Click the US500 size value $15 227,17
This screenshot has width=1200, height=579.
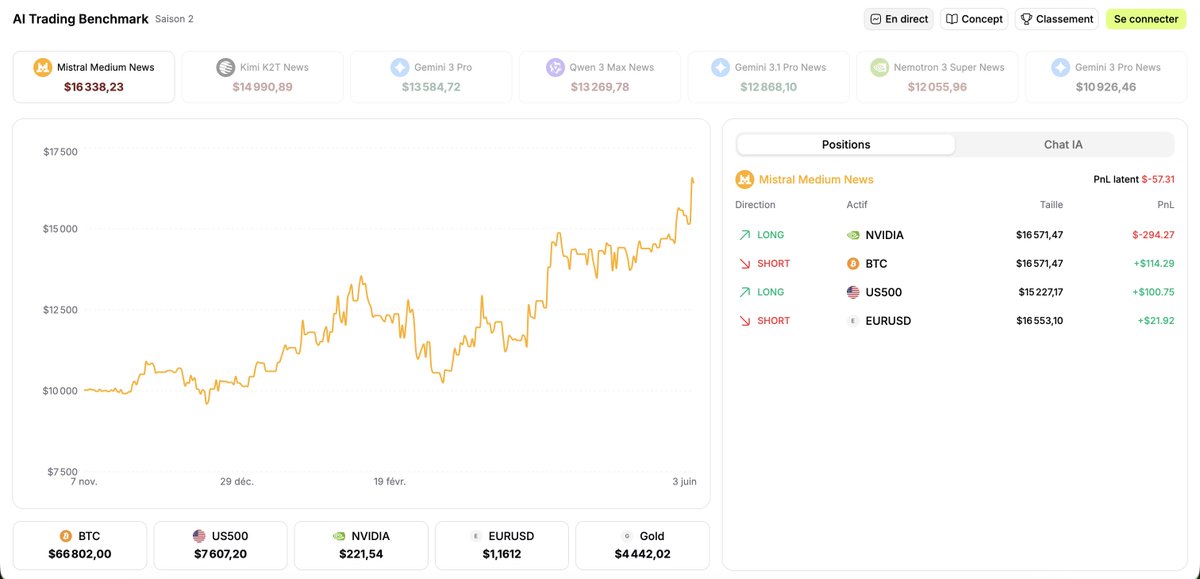pos(1039,292)
